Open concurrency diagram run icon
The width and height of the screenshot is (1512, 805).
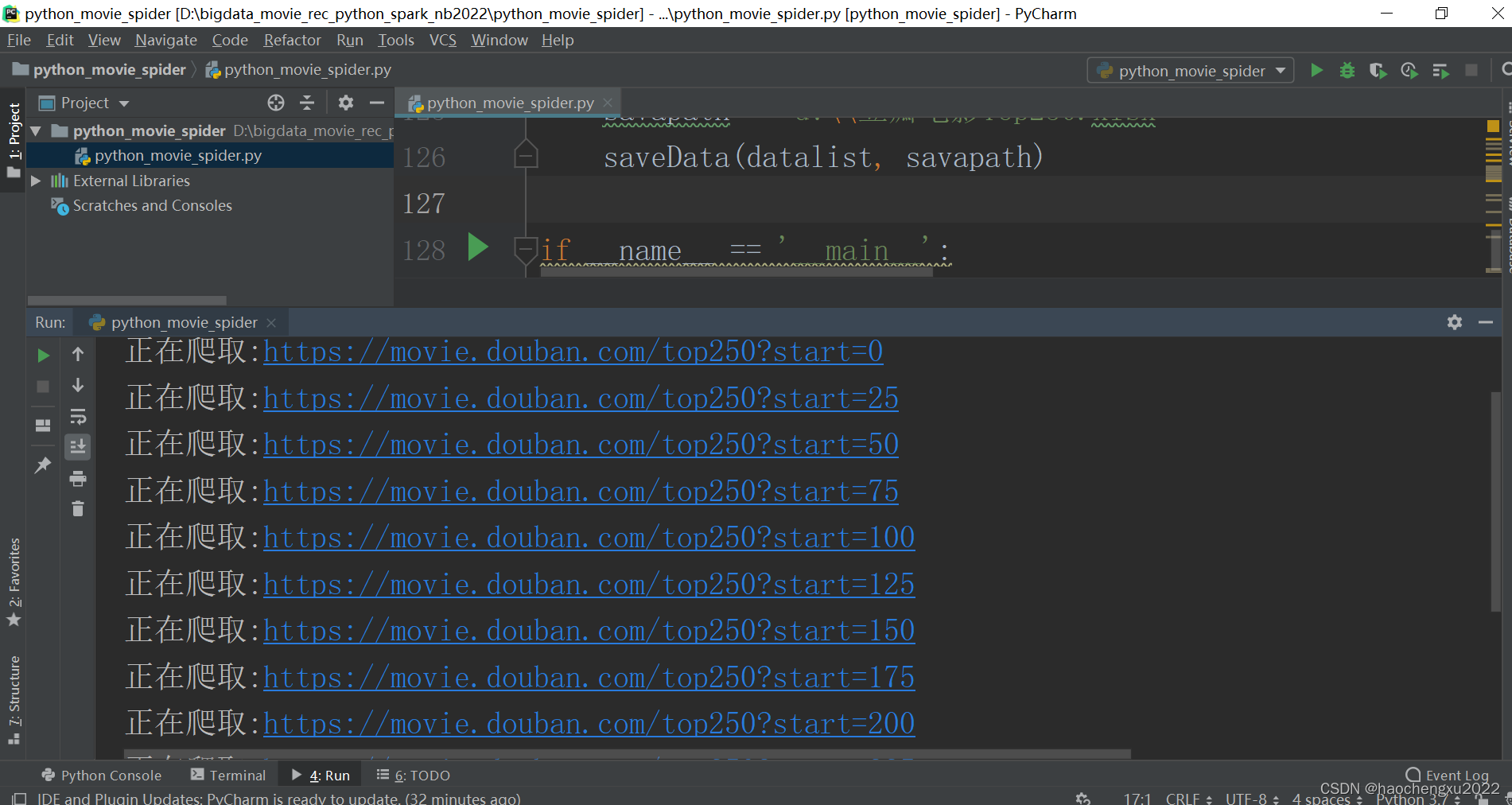[1440, 71]
